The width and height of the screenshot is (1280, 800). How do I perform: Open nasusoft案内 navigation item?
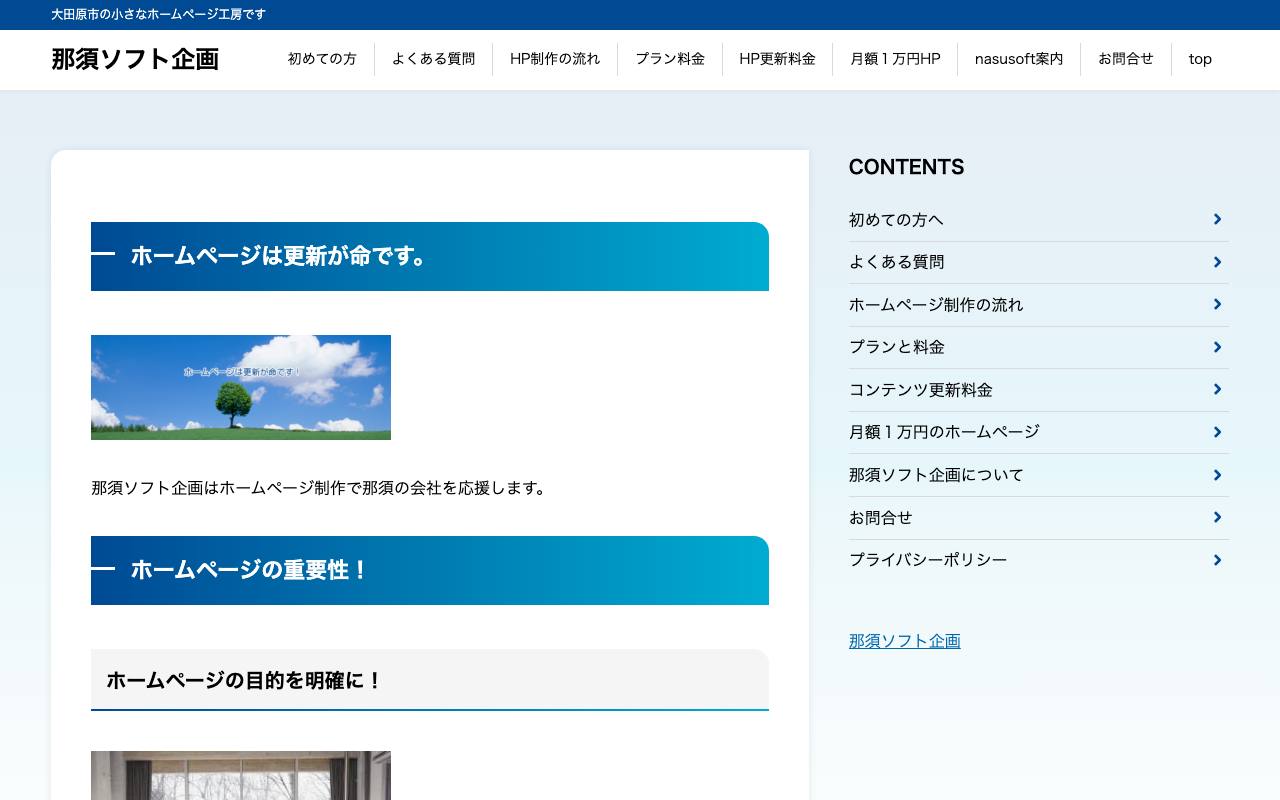1019,59
